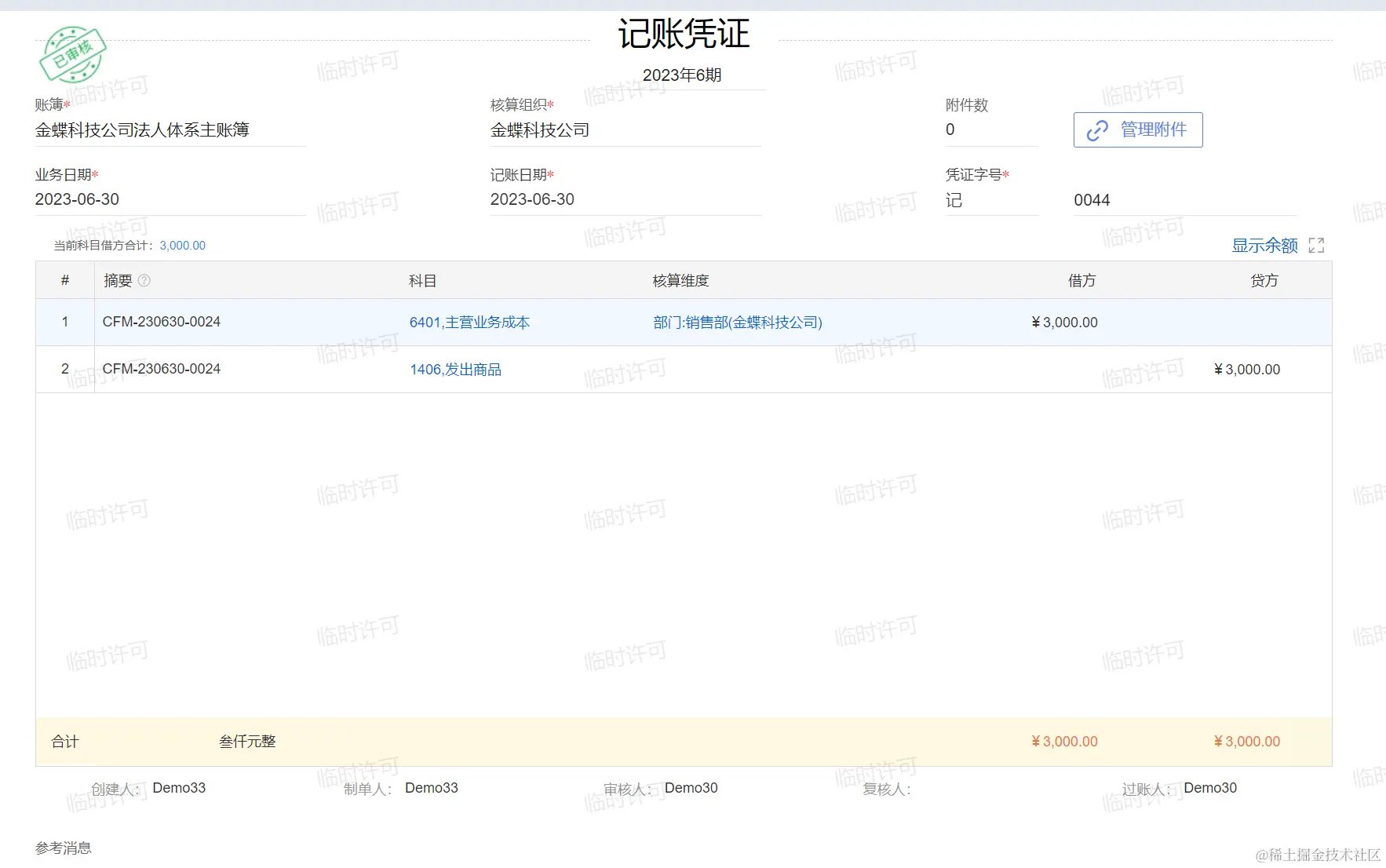
Task: Click row number 1 cell
Action: tap(65, 322)
